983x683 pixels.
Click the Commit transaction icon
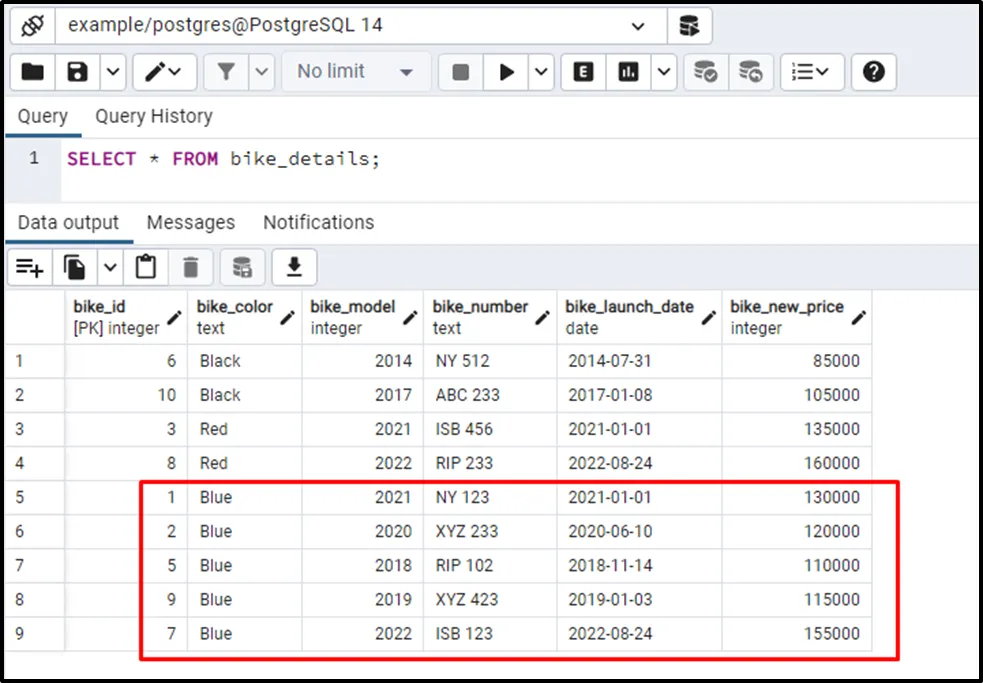[706, 72]
